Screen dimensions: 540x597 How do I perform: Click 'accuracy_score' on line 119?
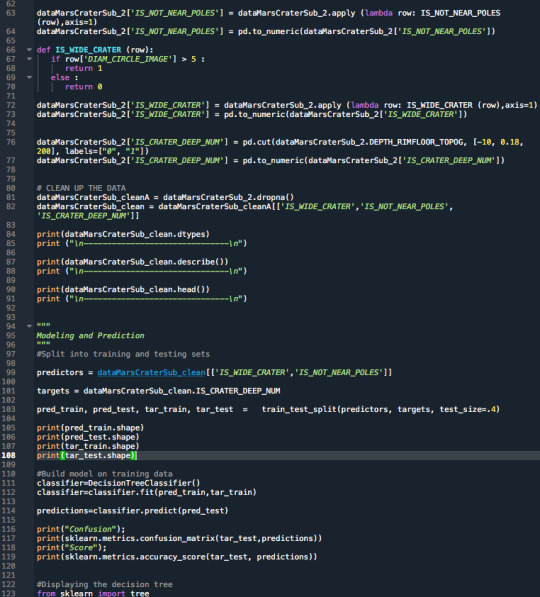point(173,557)
